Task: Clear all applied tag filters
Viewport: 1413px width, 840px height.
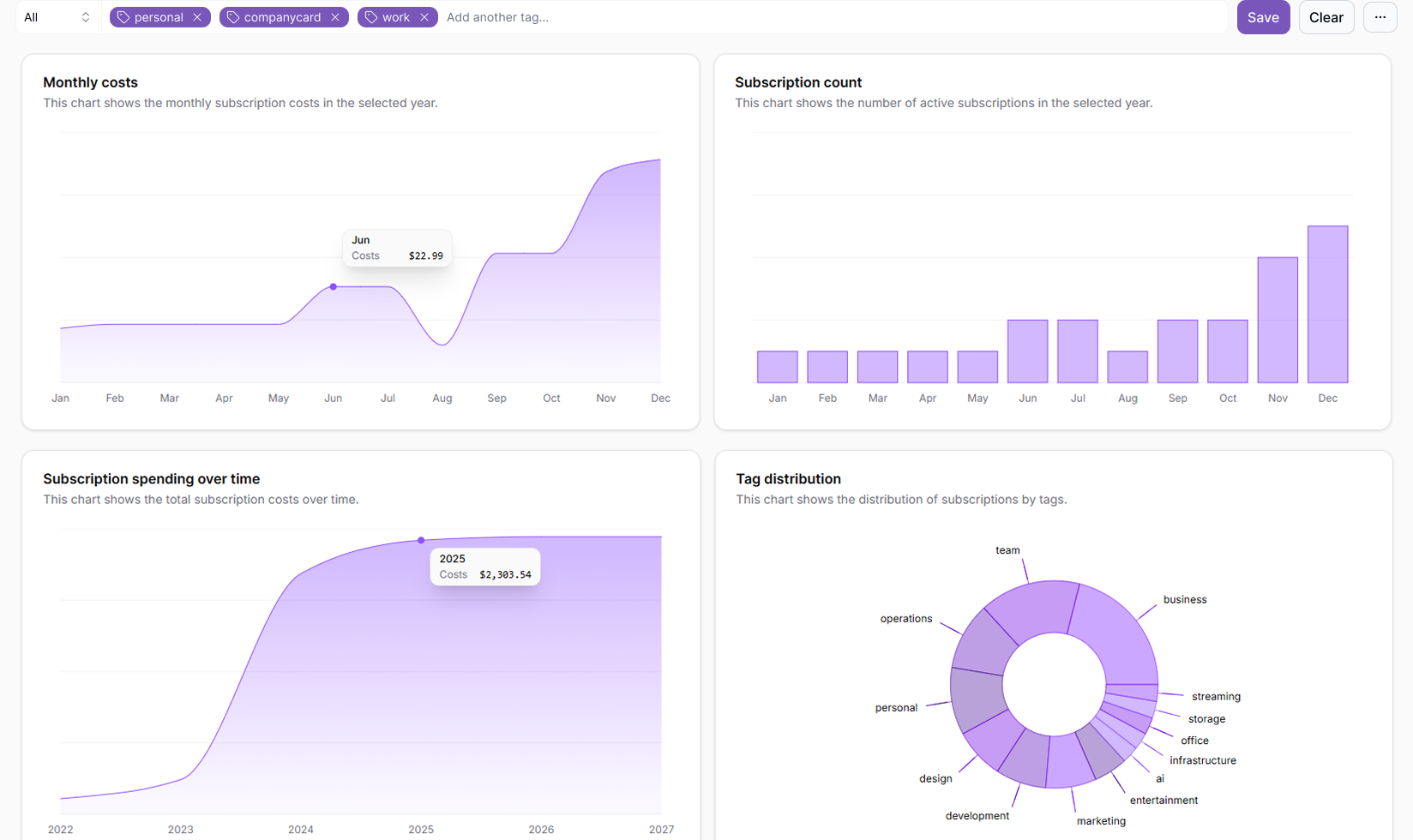Action: click(1326, 17)
